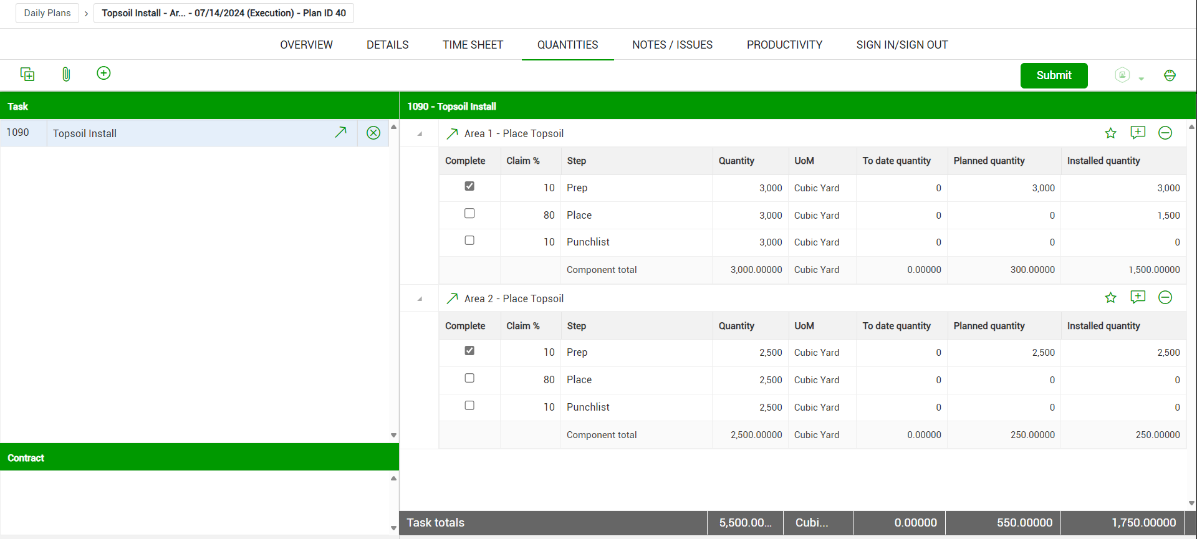Open the dropdown next to Submit button
The height and width of the screenshot is (539, 1197).
(1141, 78)
